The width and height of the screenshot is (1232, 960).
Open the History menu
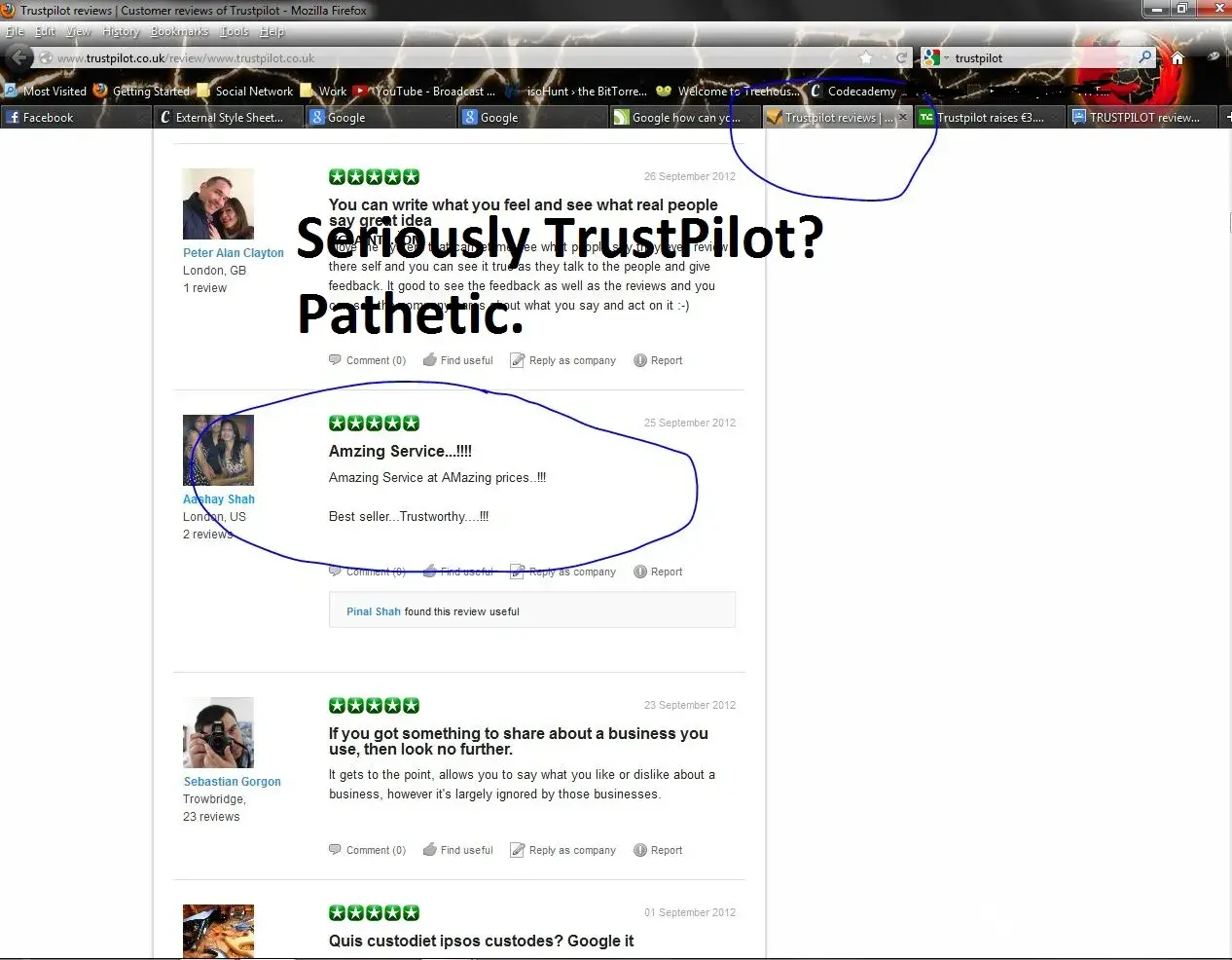pos(121,31)
